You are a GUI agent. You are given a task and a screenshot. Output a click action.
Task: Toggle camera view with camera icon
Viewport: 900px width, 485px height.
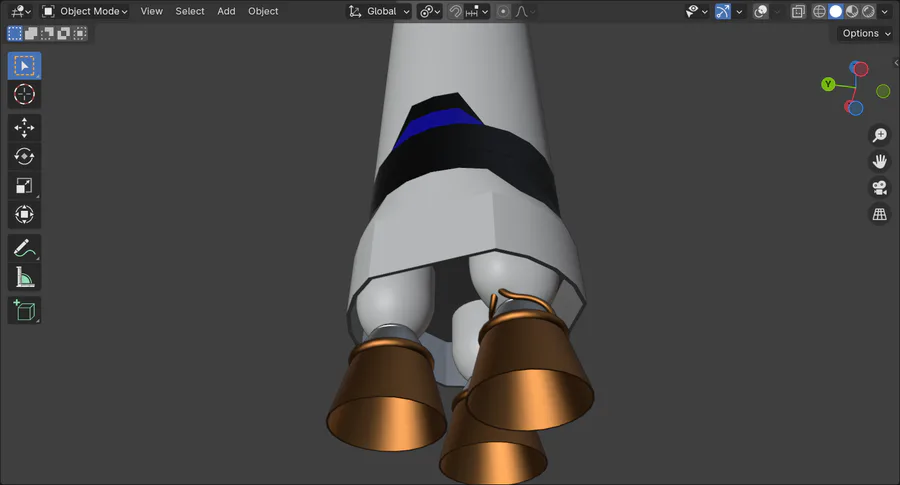[879, 188]
